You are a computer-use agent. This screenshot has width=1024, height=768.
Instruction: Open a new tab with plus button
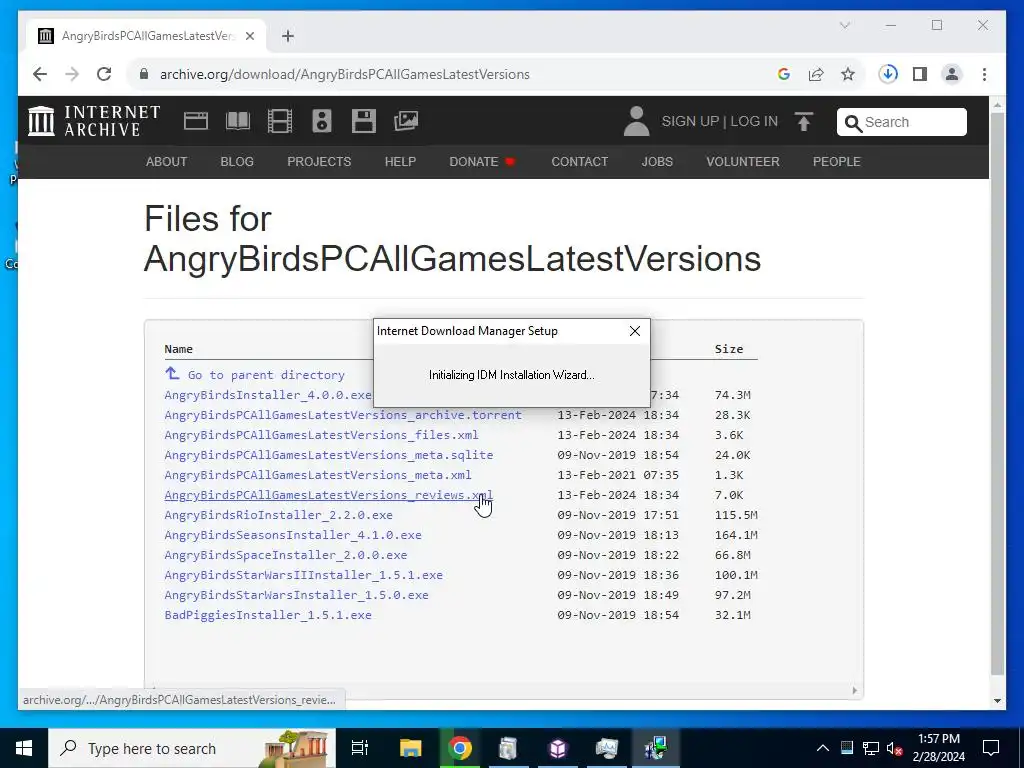pyautogui.click(x=288, y=36)
